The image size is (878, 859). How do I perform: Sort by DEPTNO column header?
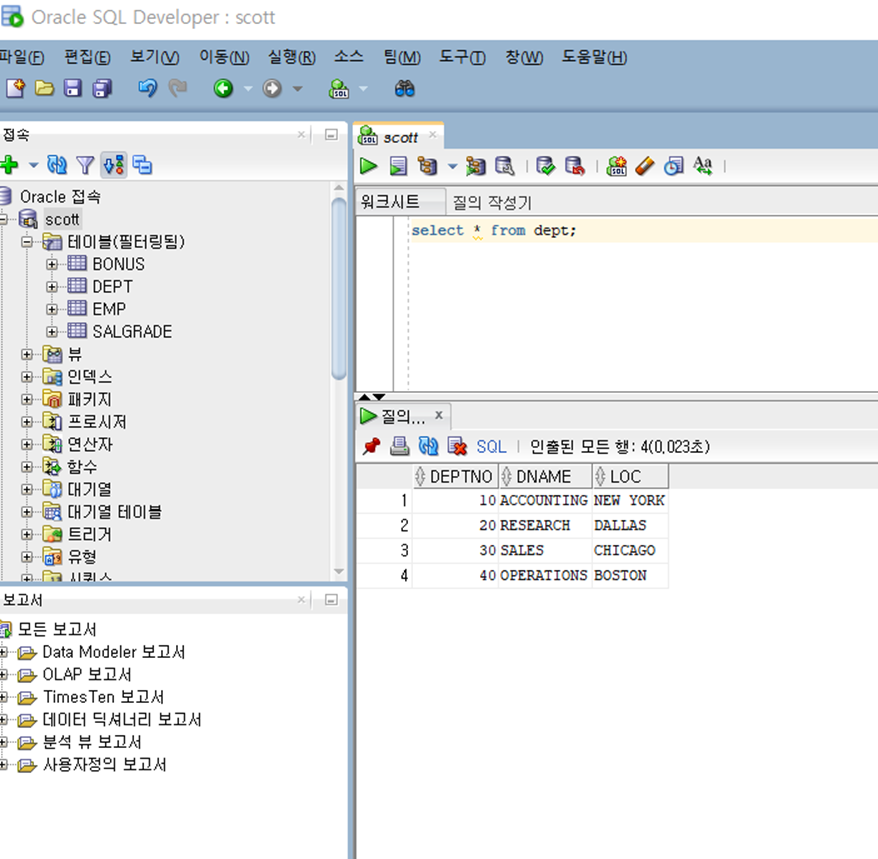455,477
